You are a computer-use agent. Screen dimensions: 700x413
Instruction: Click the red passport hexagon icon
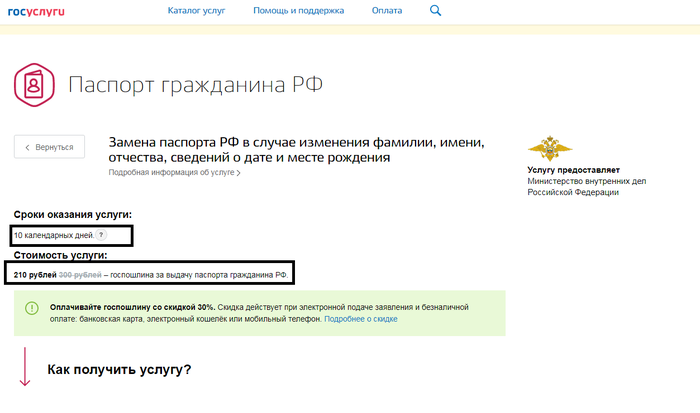35,83
